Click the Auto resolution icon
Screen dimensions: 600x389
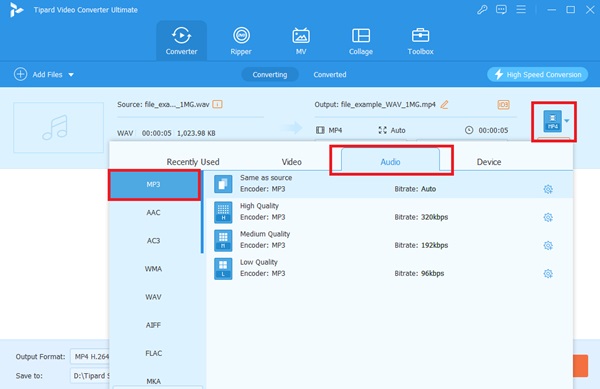click(x=382, y=130)
